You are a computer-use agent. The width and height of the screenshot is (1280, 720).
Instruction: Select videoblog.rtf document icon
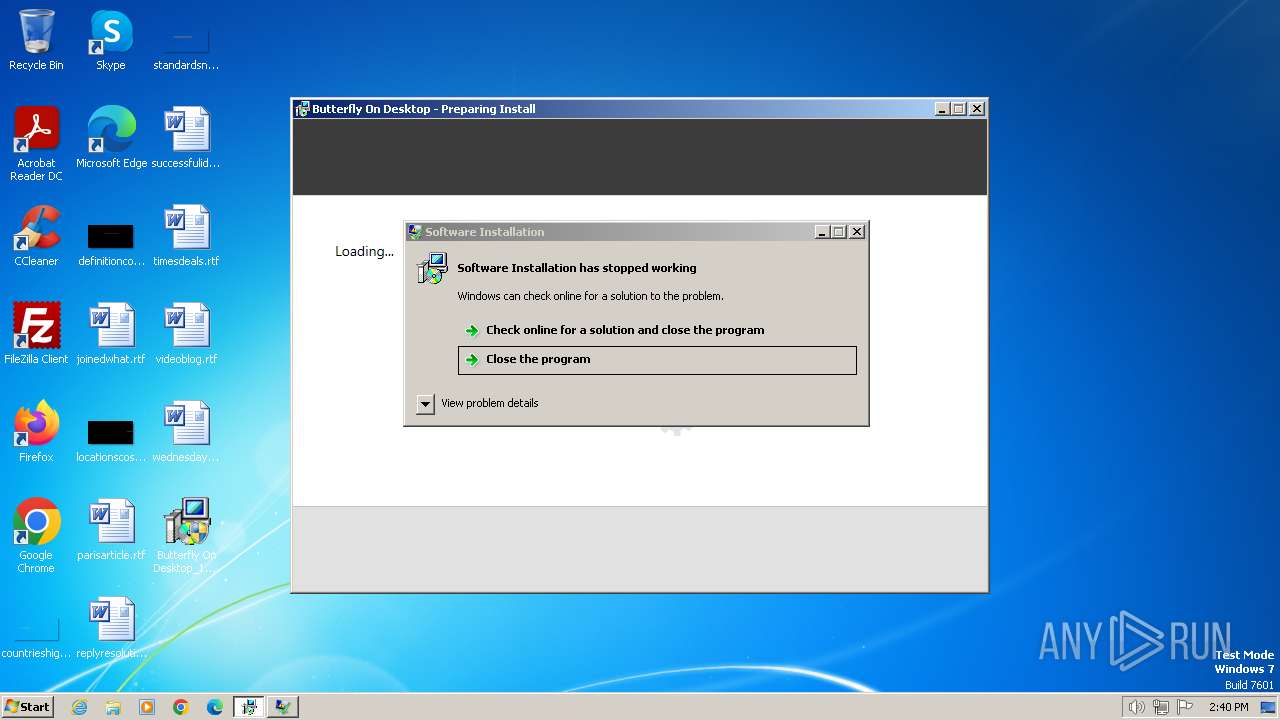point(186,334)
